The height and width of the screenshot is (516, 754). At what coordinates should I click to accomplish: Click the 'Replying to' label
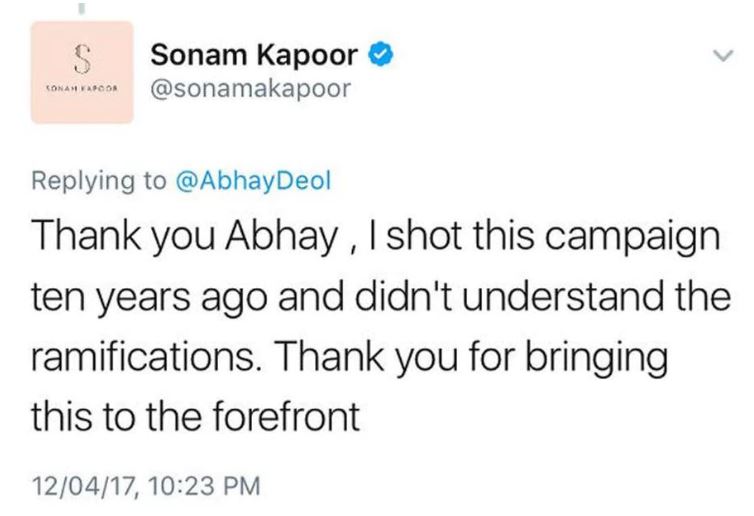point(98,180)
